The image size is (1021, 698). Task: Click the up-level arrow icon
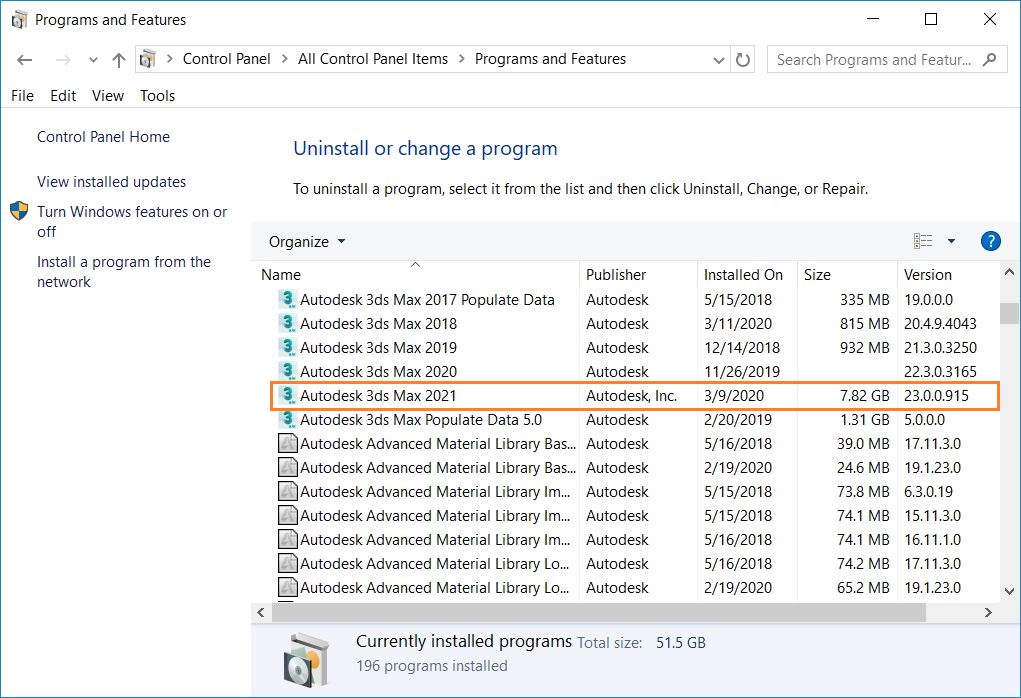click(x=119, y=60)
